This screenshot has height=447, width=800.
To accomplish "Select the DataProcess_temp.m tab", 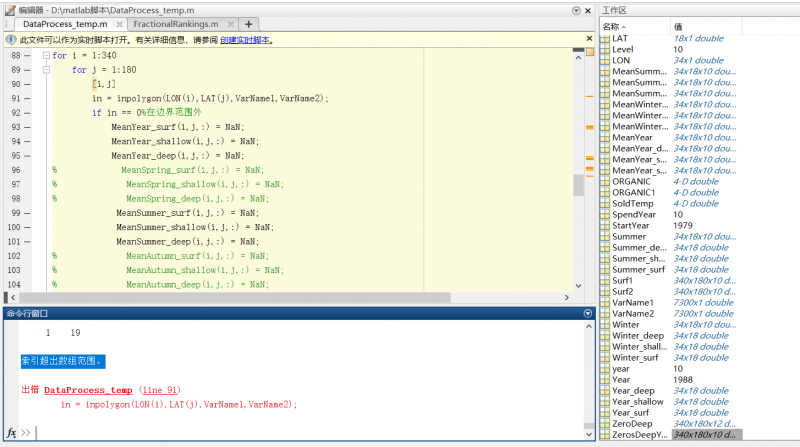I will tap(64, 24).
